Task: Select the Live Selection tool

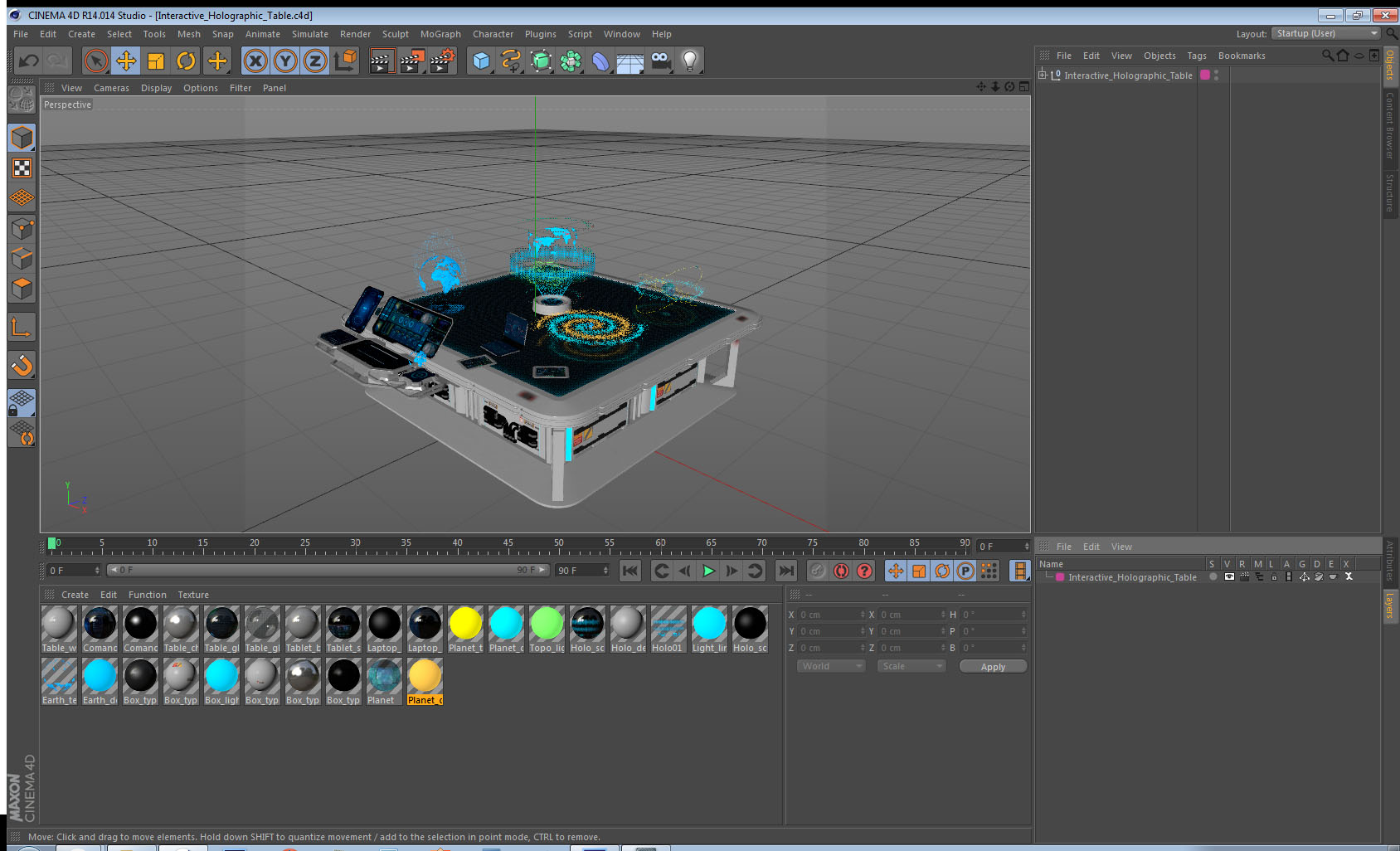Action: 96,61
